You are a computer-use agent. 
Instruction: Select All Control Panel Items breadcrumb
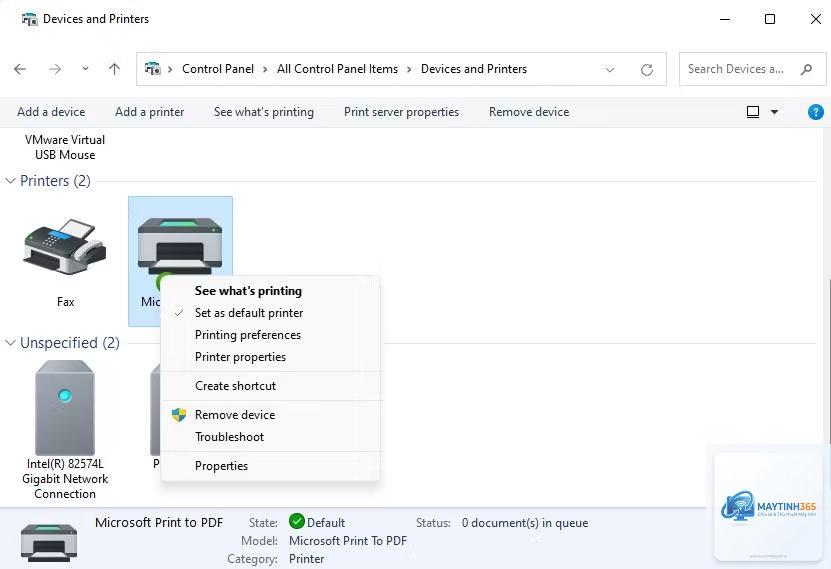coord(337,69)
